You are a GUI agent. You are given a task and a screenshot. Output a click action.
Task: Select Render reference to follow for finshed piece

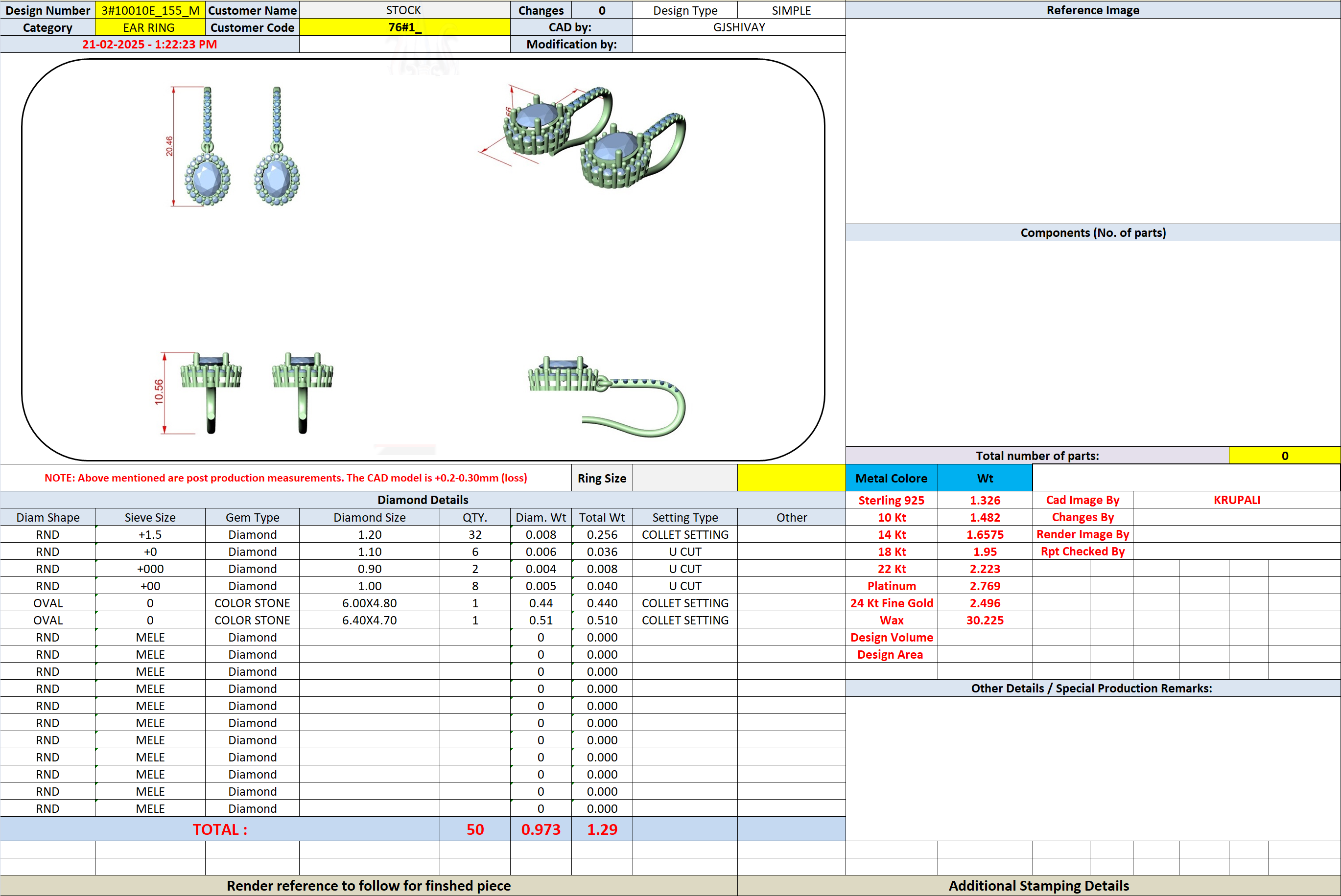point(369,885)
